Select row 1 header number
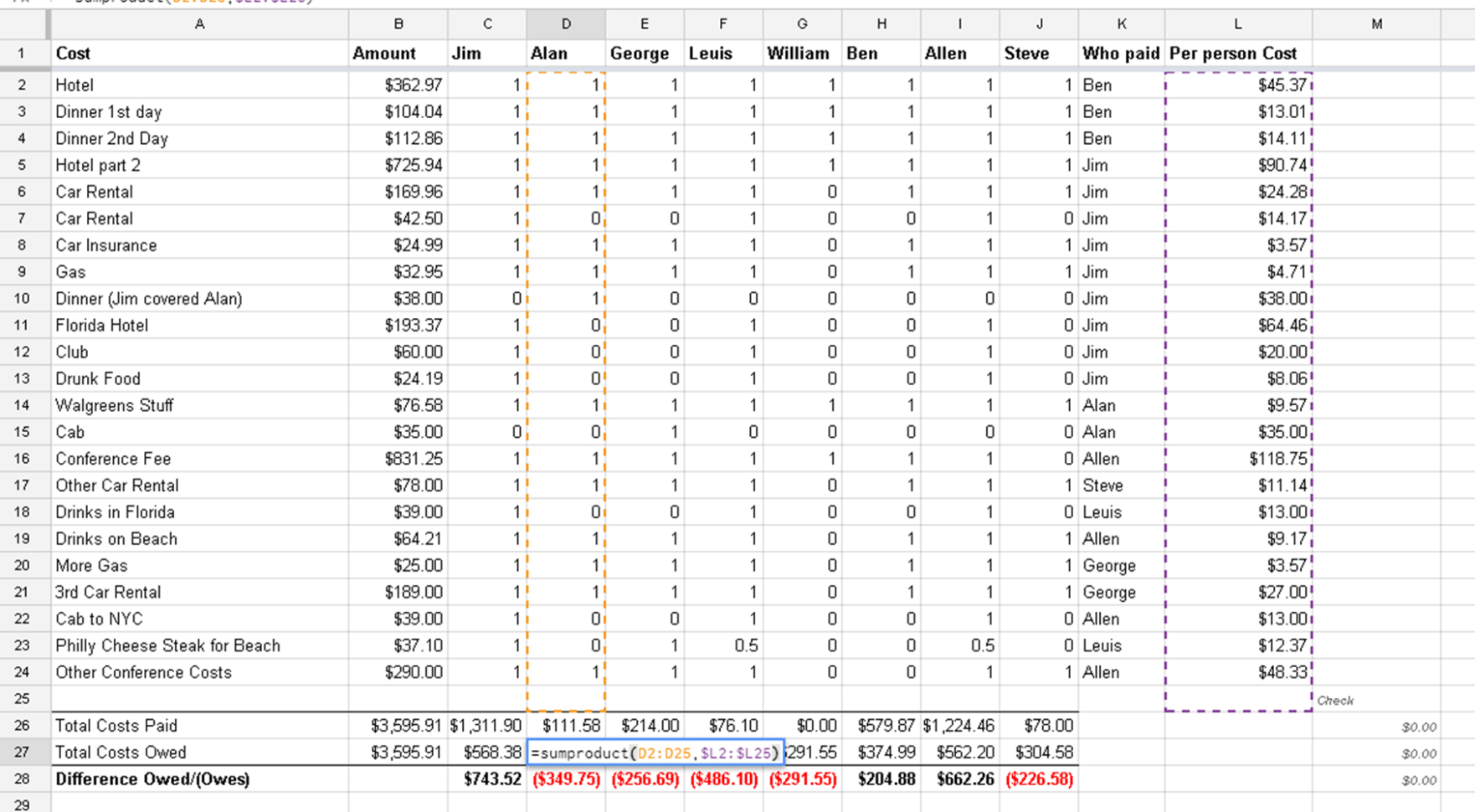Image resolution: width=1475 pixels, height=812 pixels. pyautogui.click(x=23, y=53)
